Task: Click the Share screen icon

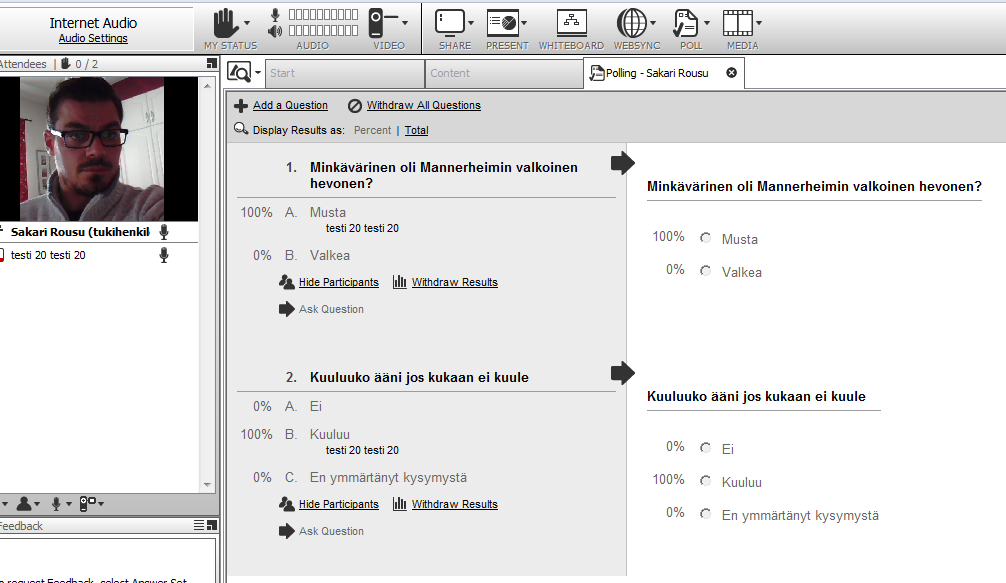Action: click(x=450, y=22)
